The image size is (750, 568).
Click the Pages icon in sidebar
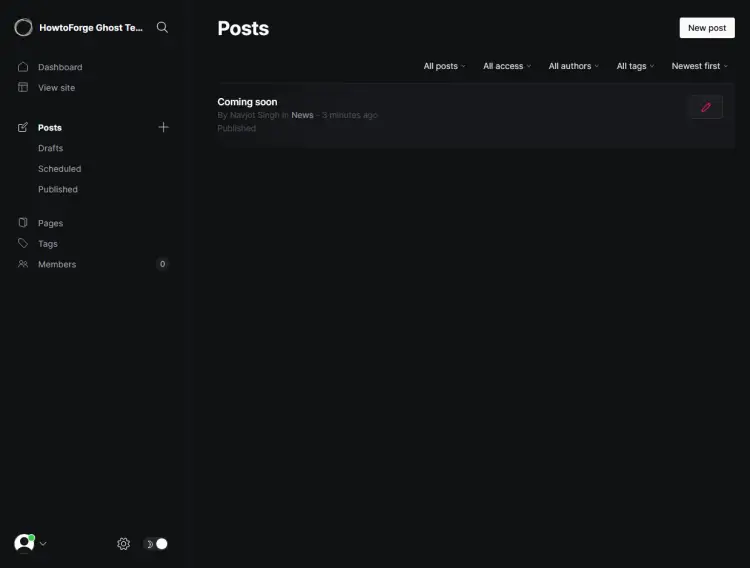[x=22, y=223]
